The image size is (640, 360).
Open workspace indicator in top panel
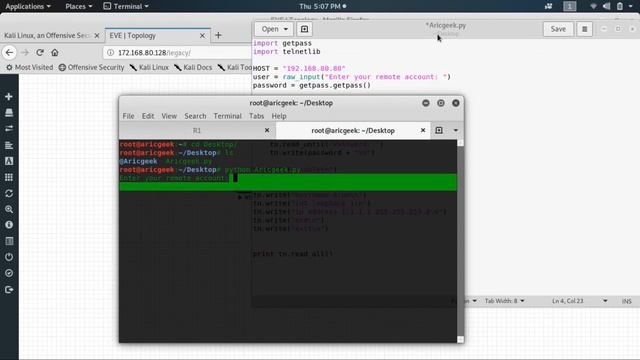(x=570, y=6)
